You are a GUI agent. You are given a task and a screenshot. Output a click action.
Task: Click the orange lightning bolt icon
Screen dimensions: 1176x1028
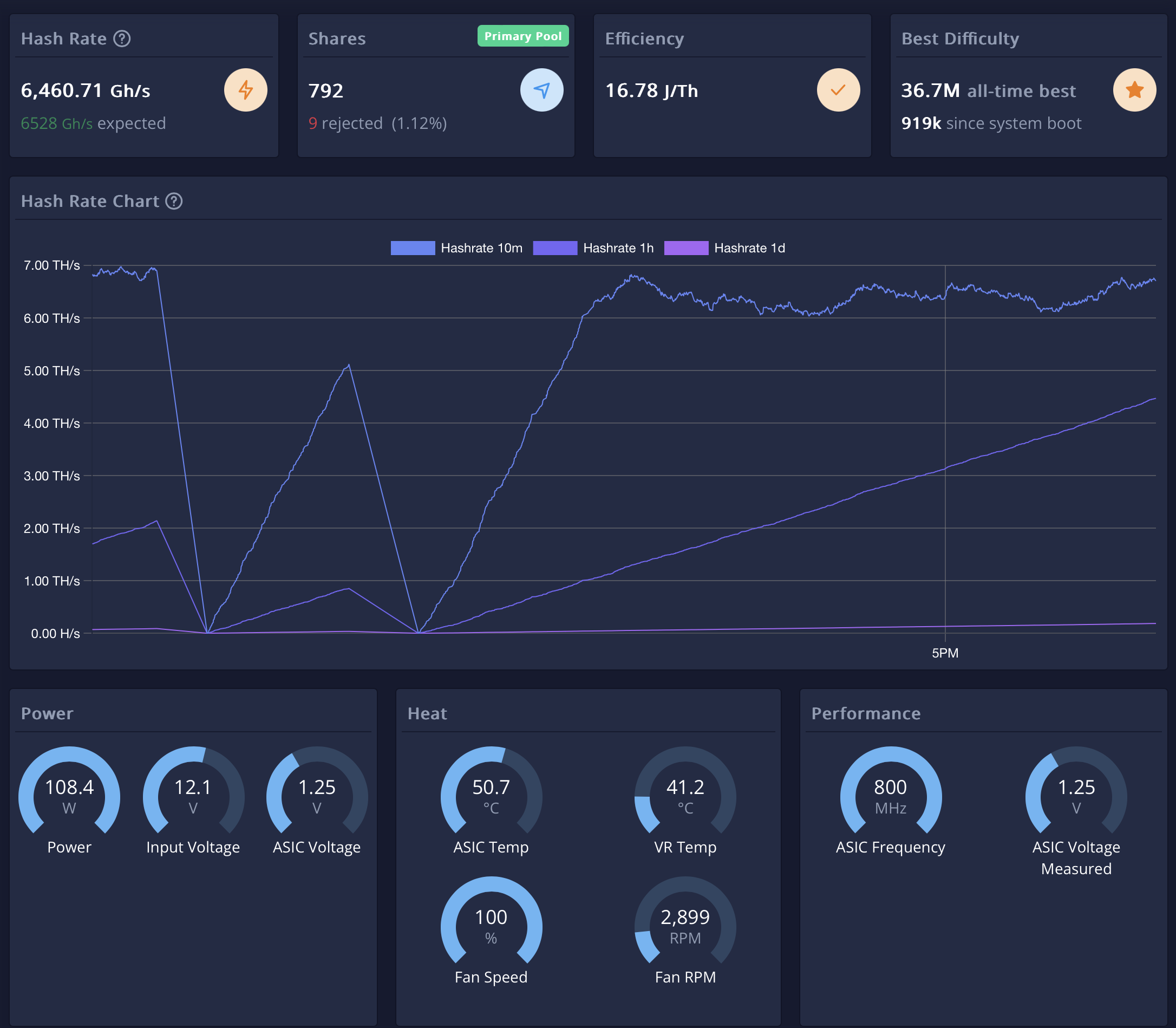click(x=245, y=90)
